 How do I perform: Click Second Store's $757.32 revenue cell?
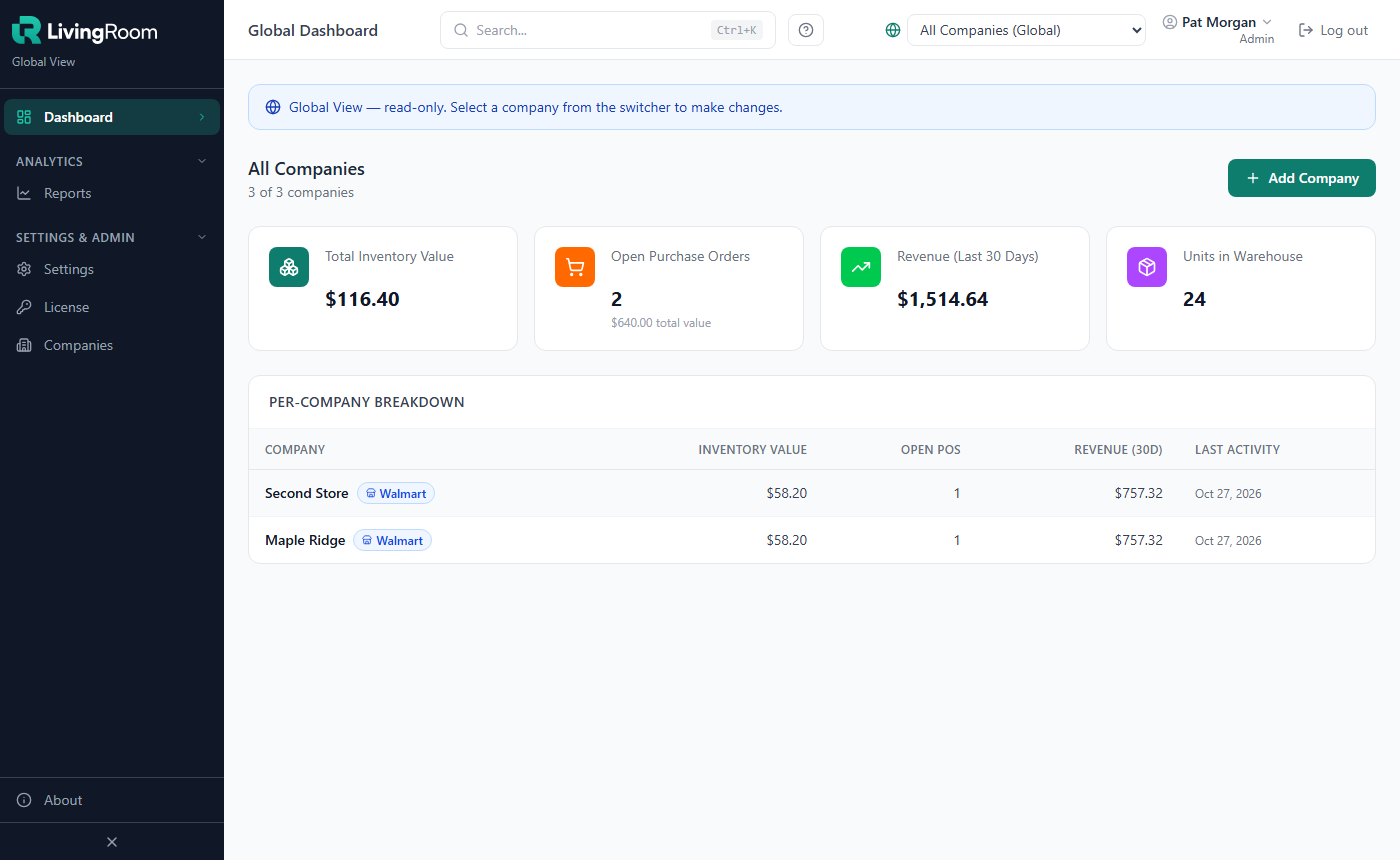click(1139, 493)
